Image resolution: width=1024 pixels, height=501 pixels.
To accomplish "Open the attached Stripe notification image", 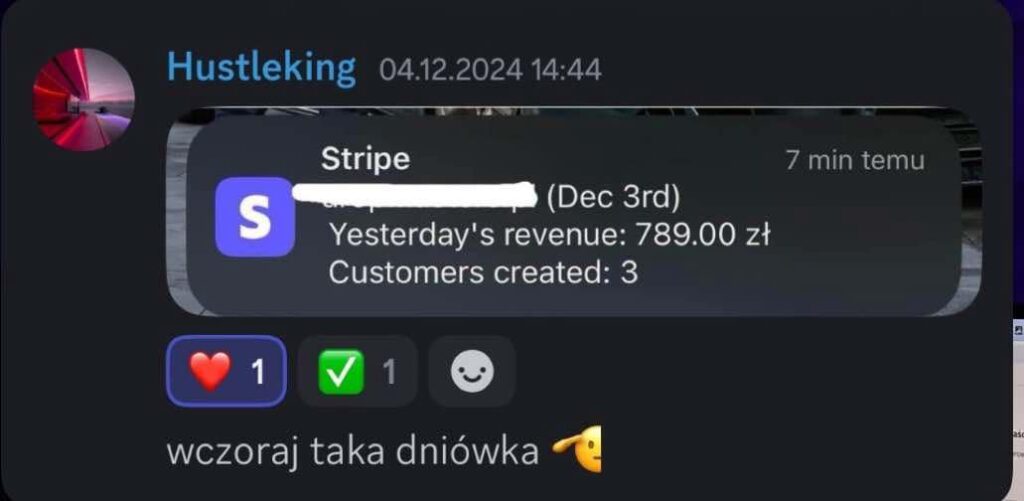I will [574, 211].
